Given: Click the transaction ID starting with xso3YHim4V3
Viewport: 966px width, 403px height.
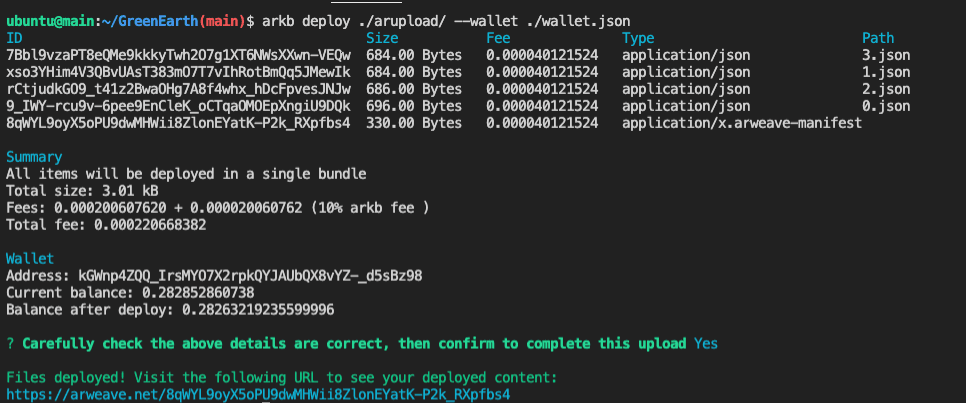Looking at the screenshot, I should point(179,72).
